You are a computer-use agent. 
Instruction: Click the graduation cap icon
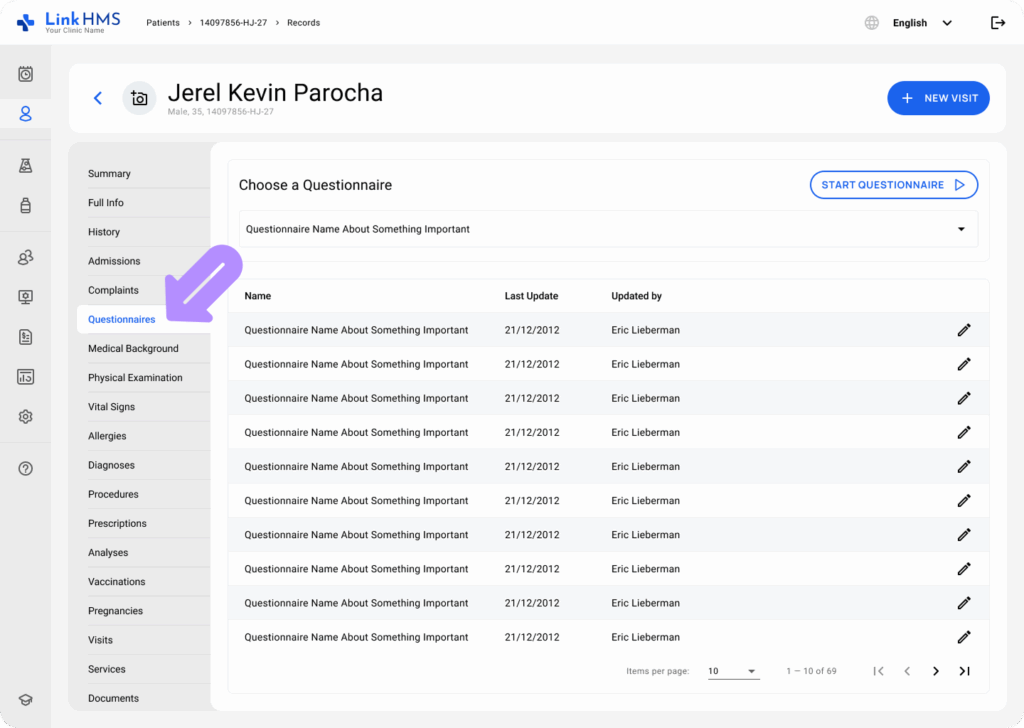(25, 700)
